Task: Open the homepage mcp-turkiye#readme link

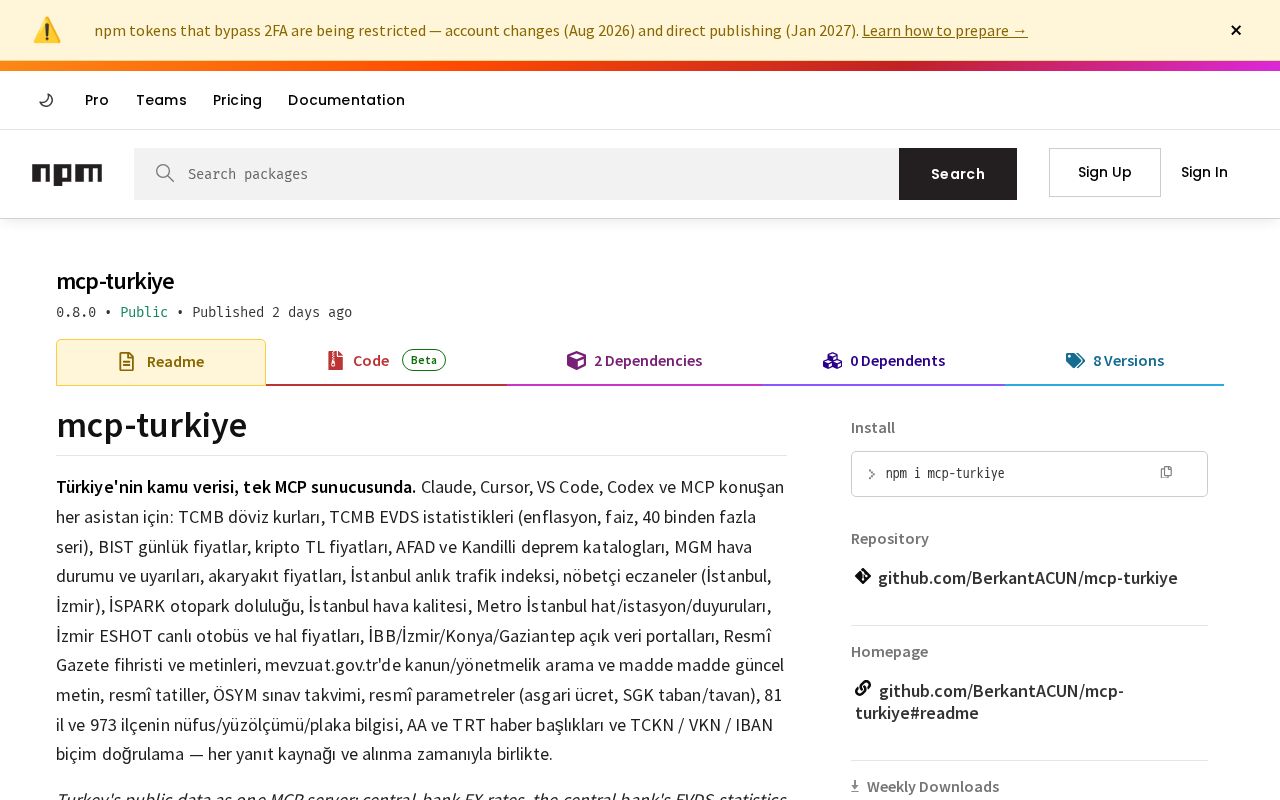Action: (x=989, y=702)
